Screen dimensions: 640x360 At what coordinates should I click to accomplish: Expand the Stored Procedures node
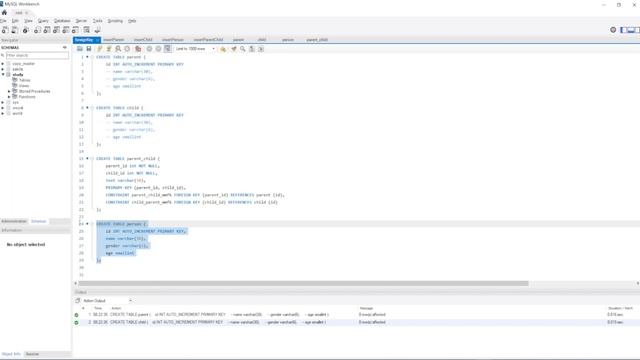(9, 91)
